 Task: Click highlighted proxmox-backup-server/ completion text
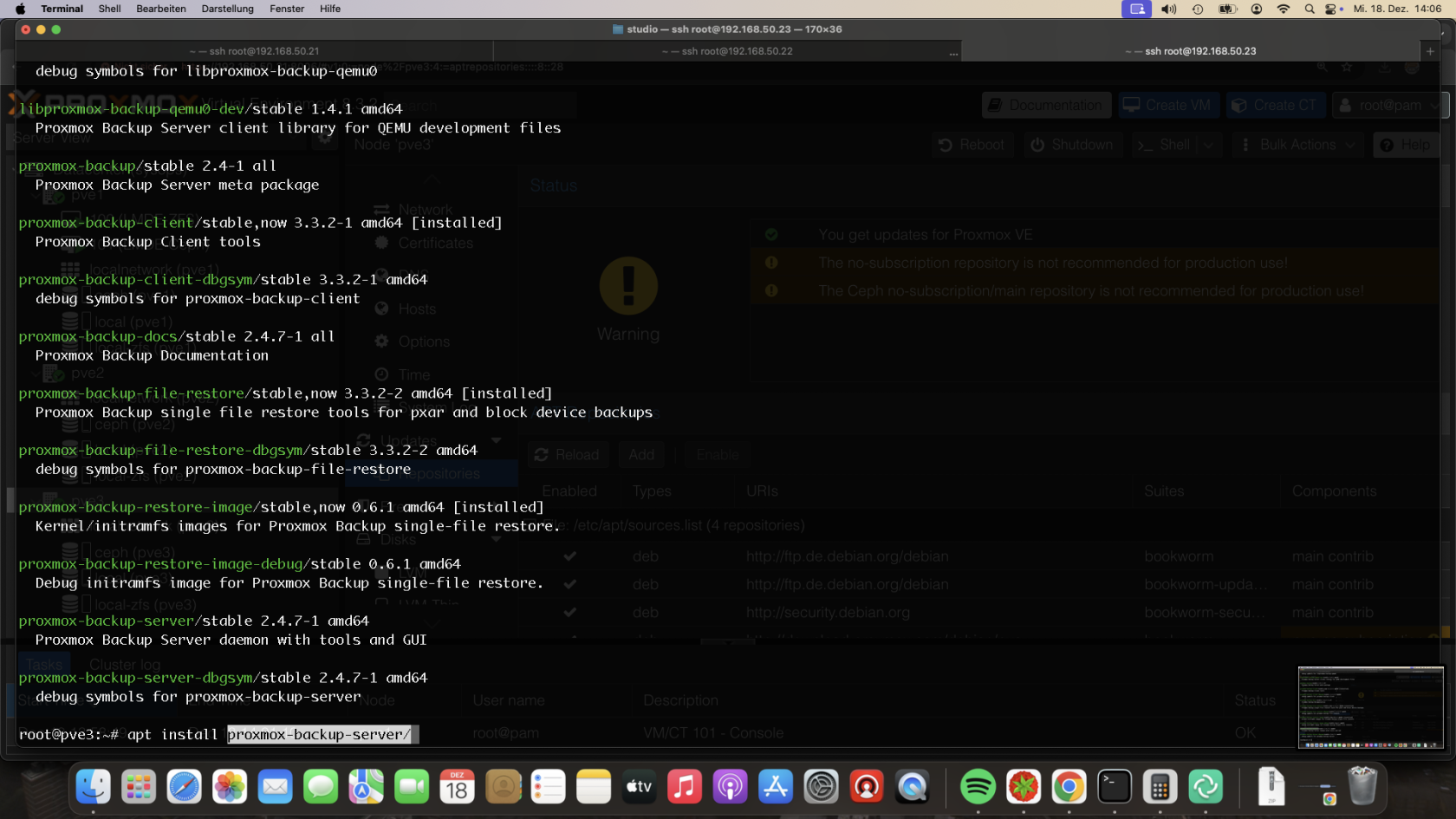click(x=319, y=734)
